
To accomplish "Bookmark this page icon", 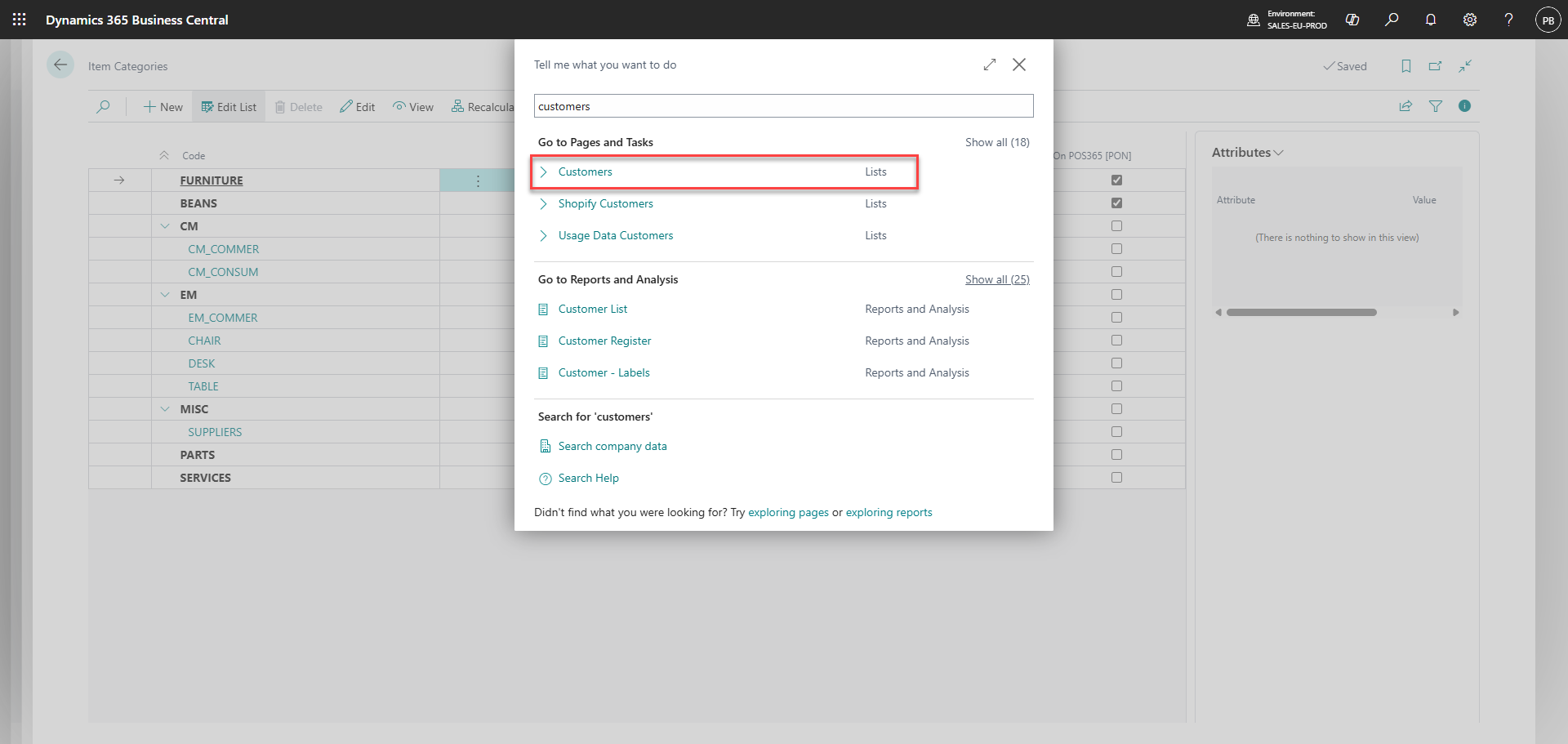I will [1406, 66].
